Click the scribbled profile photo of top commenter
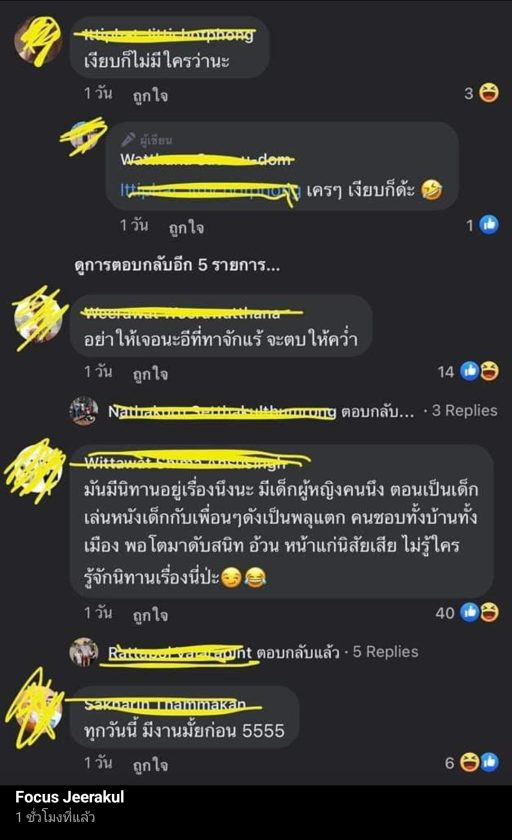The image size is (512, 840). click(x=37, y=41)
